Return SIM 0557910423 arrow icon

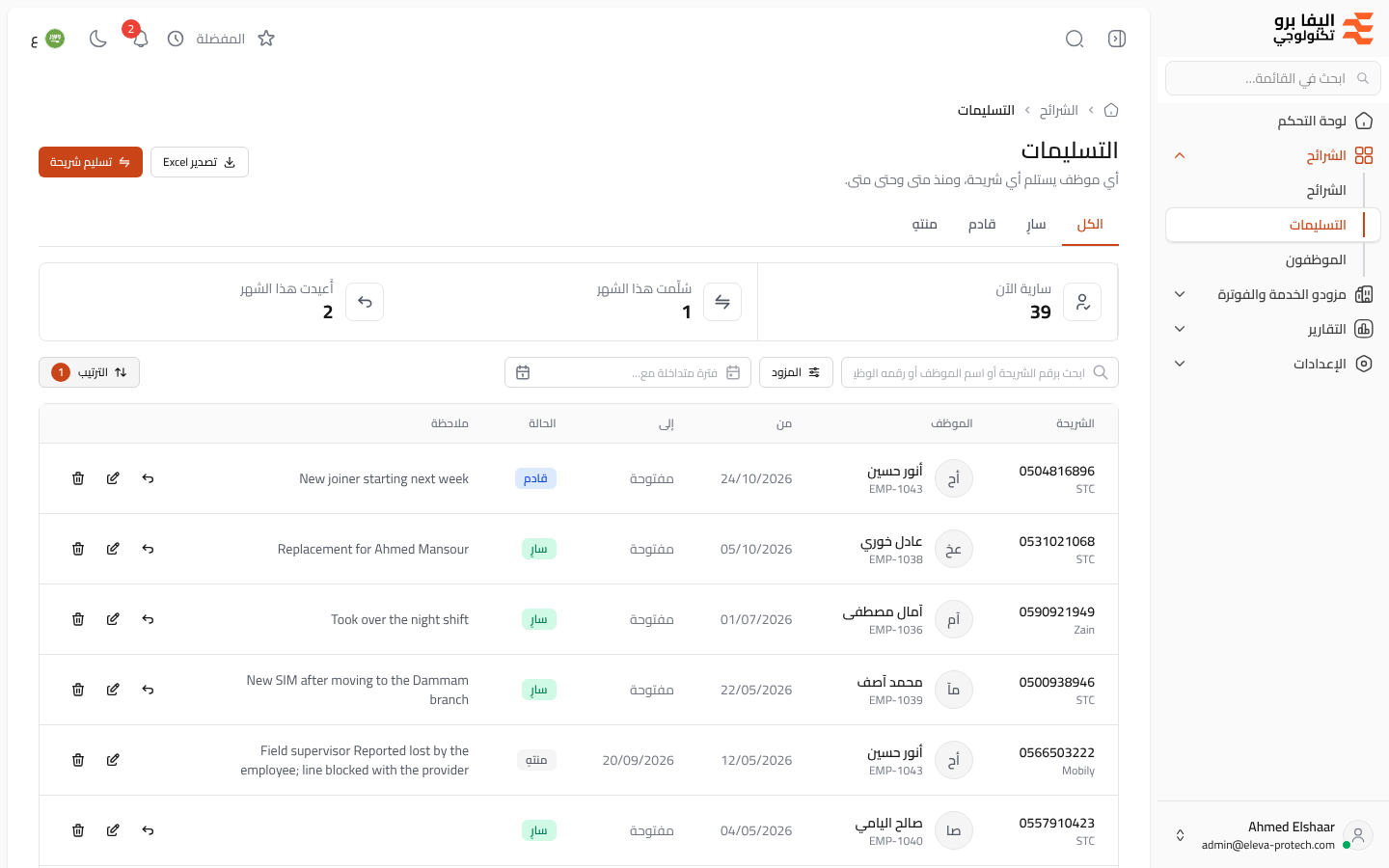tap(148, 830)
